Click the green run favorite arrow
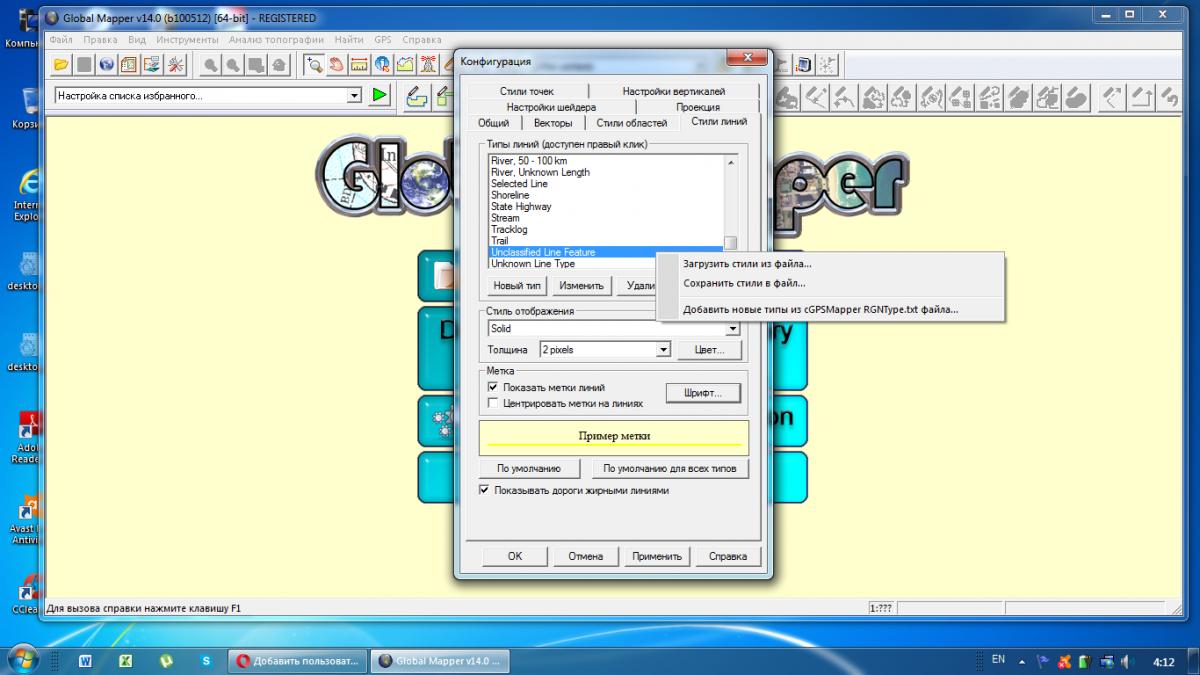1200x675 pixels. coord(379,95)
